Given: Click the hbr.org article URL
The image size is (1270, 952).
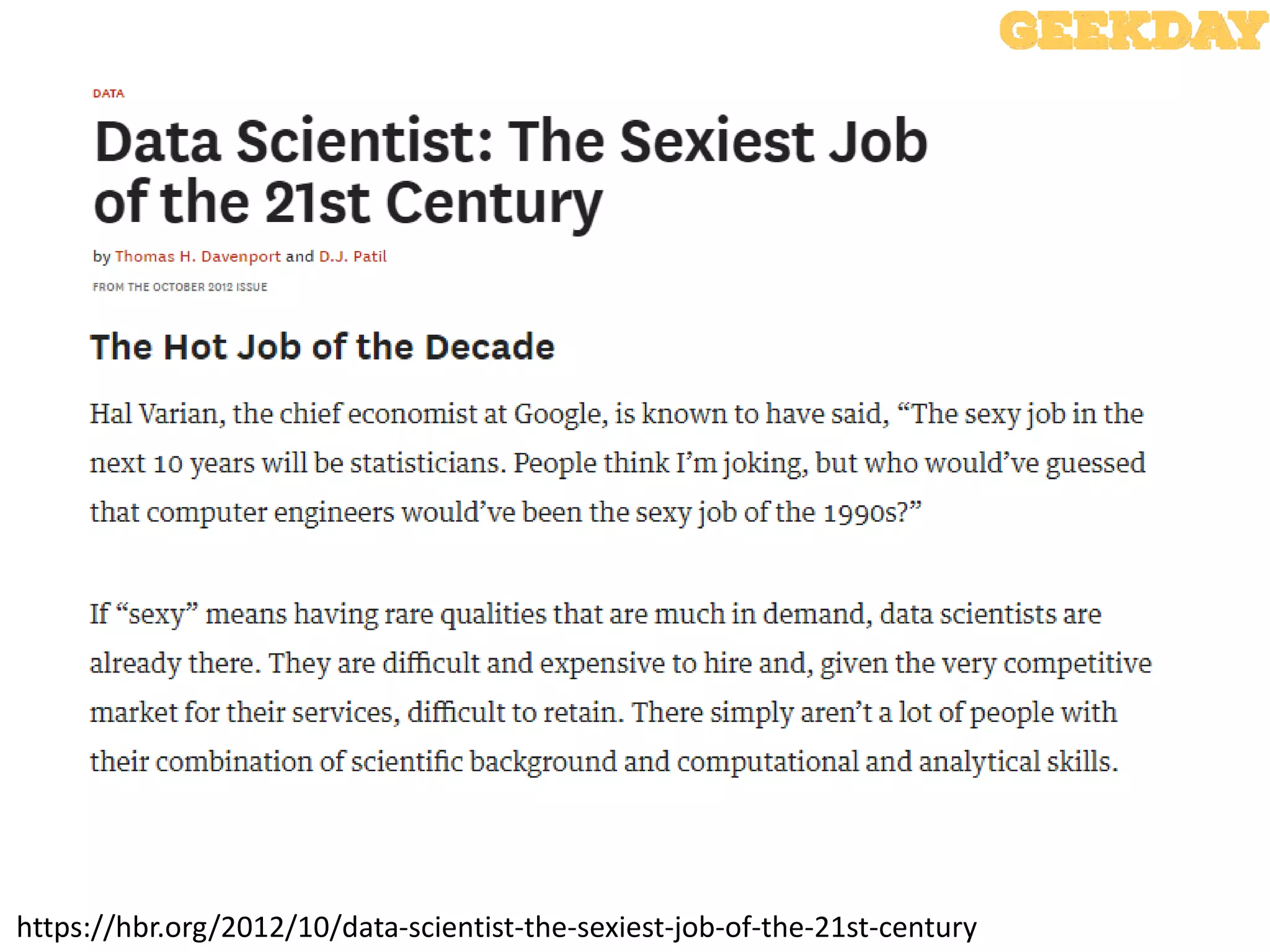Looking at the screenshot, I should 496,927.
